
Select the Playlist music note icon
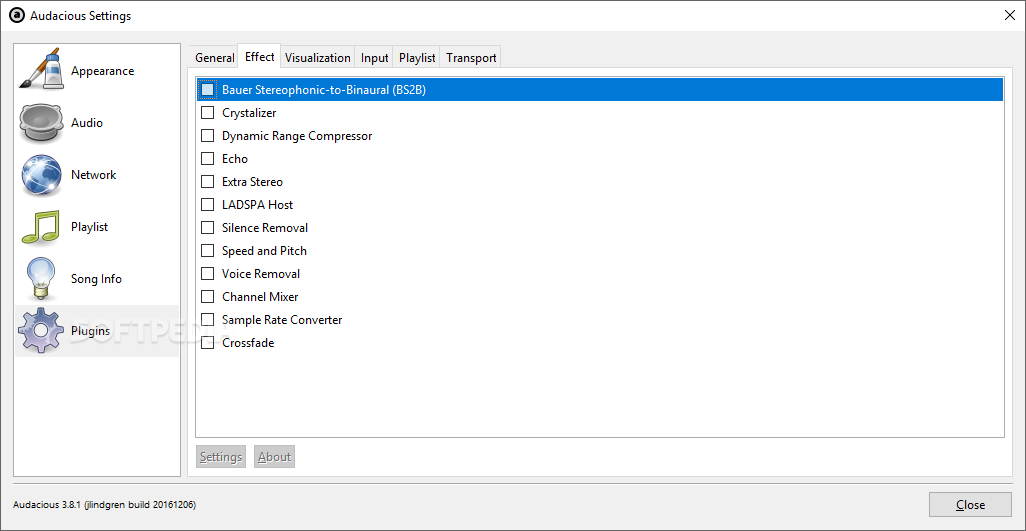coord(41,227)
